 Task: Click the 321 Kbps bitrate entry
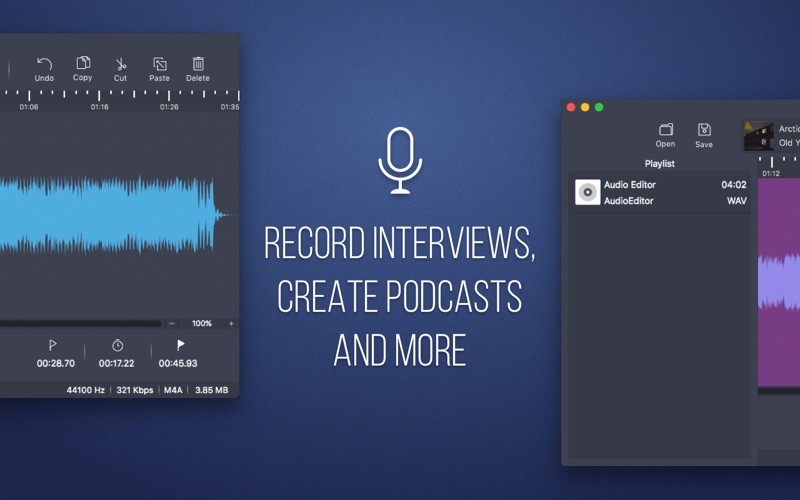[135, 390]
